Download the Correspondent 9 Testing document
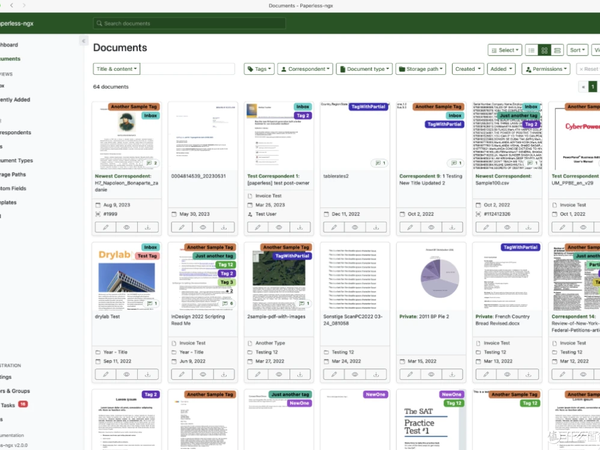600x450 pixels. 452,227
